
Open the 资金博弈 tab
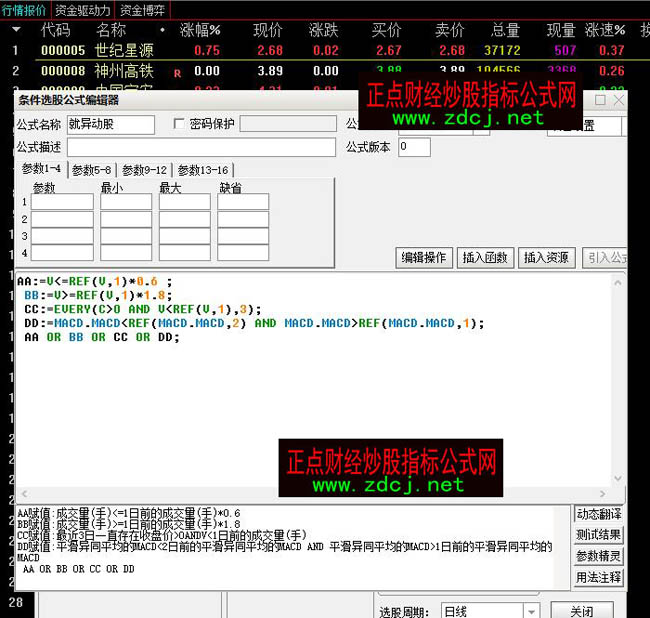[x=143, y=10]
